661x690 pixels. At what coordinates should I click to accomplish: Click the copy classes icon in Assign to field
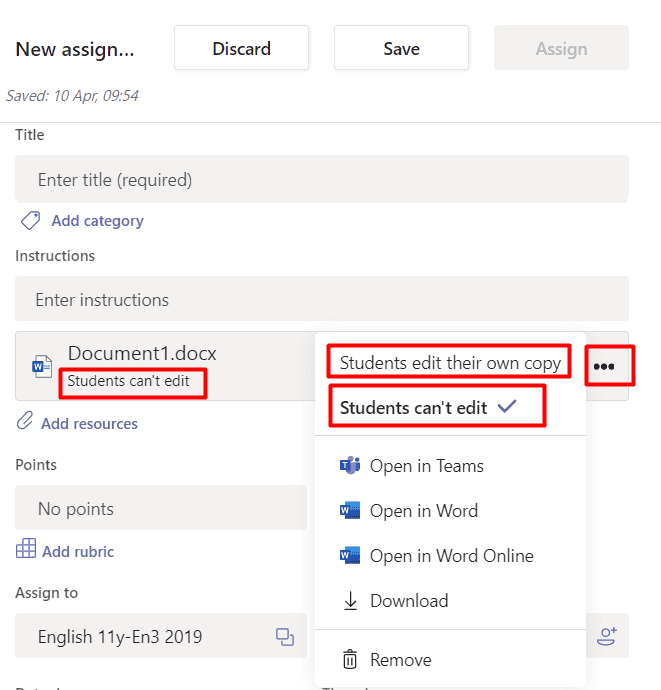(285, 637)
